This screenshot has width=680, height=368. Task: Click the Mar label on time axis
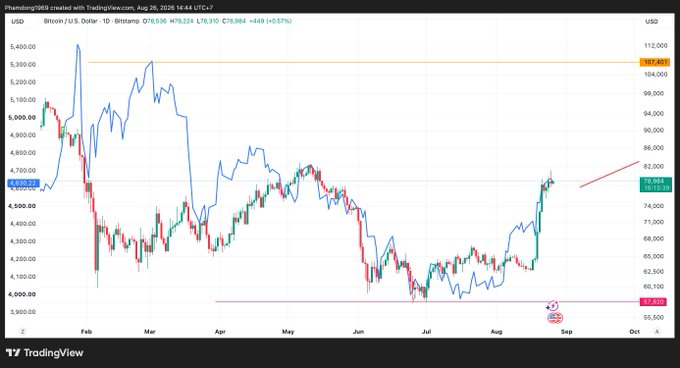click(150, 332)
